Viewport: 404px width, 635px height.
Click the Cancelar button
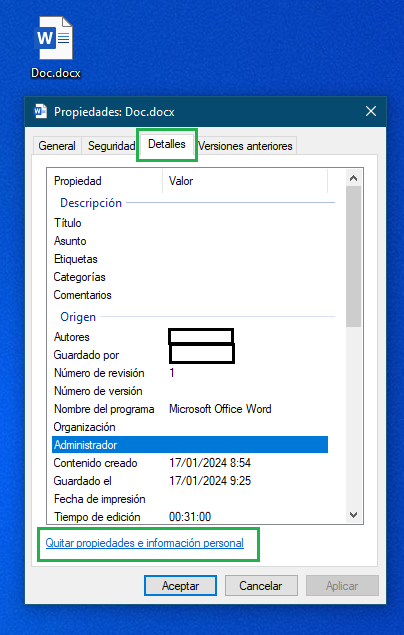pyautogui.click(x=261, y=586)
